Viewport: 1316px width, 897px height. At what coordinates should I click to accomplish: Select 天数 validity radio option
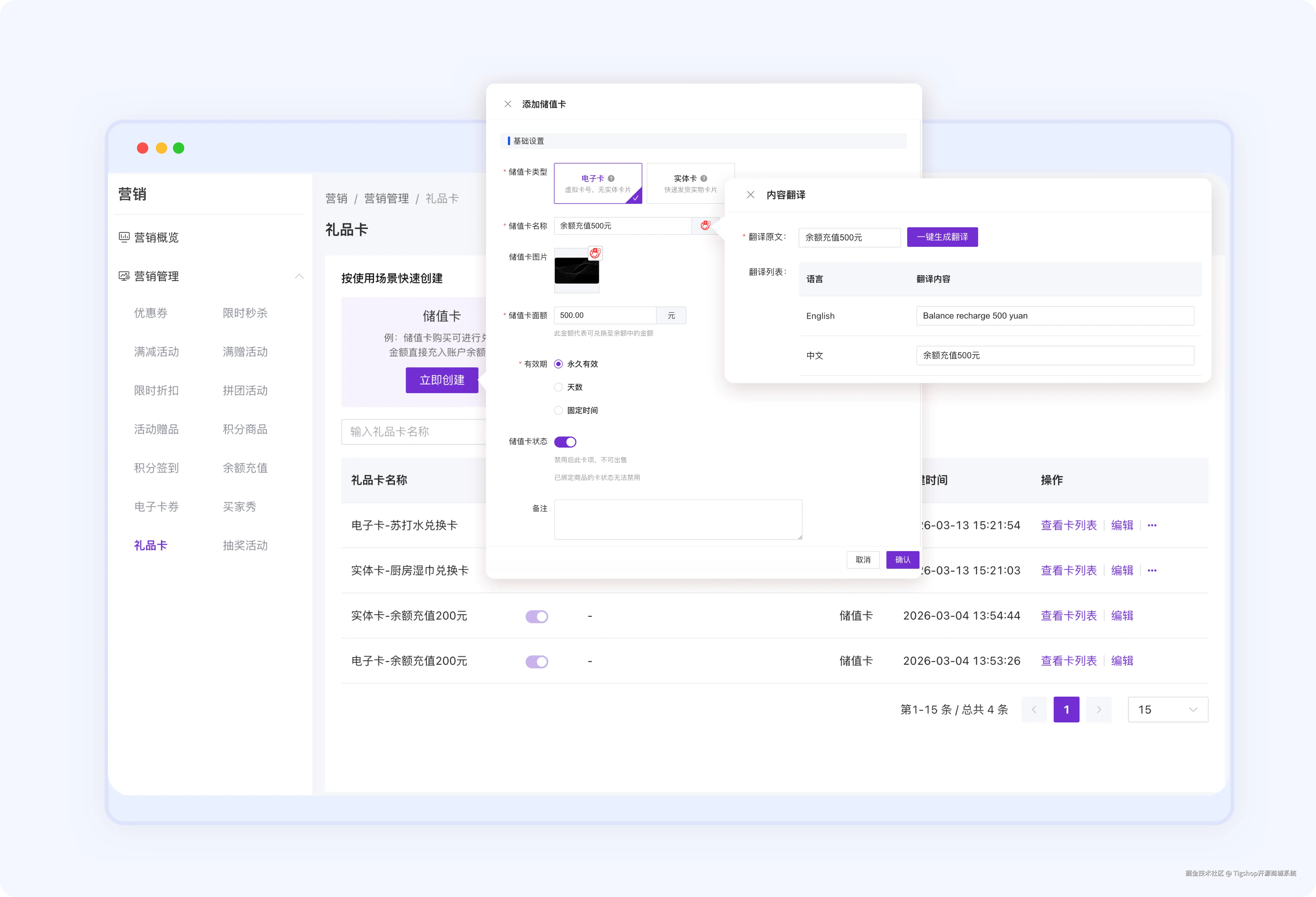tap(558, 387)
